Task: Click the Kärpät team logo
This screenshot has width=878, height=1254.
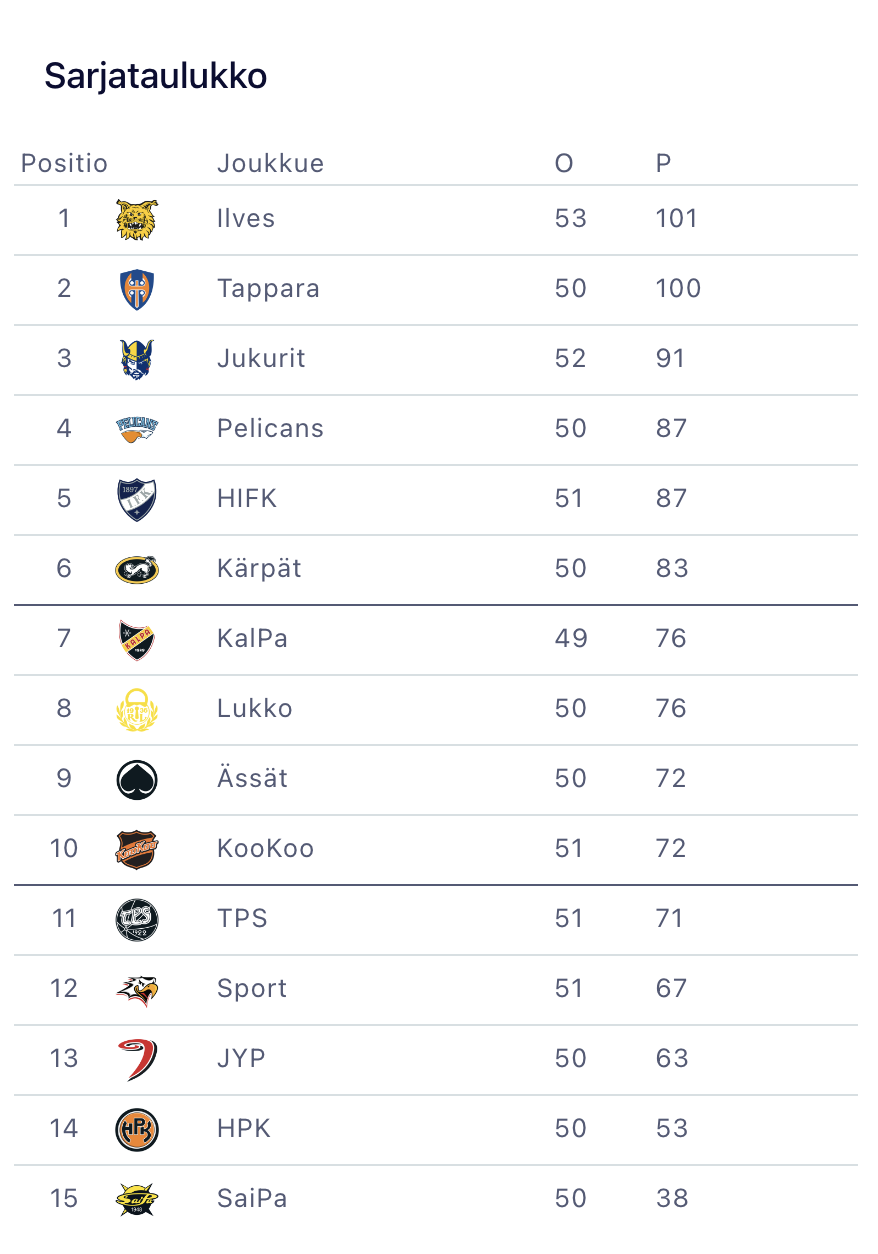Action: (x=137, y=570)
